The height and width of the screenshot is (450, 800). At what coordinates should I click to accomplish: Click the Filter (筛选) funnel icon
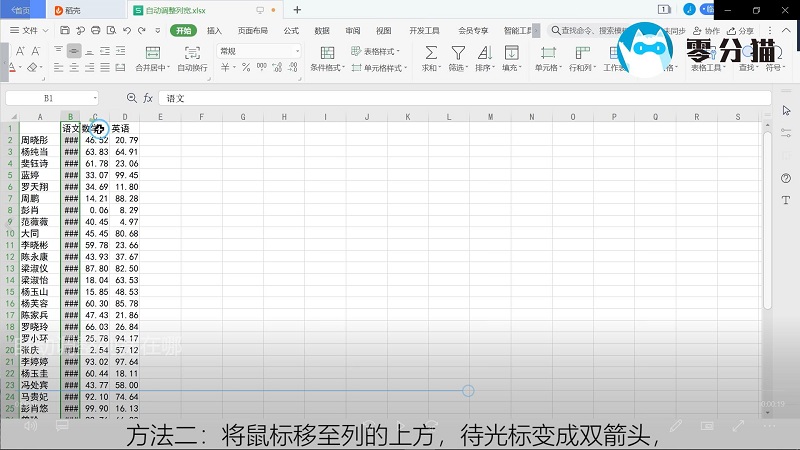pos(457,52)
